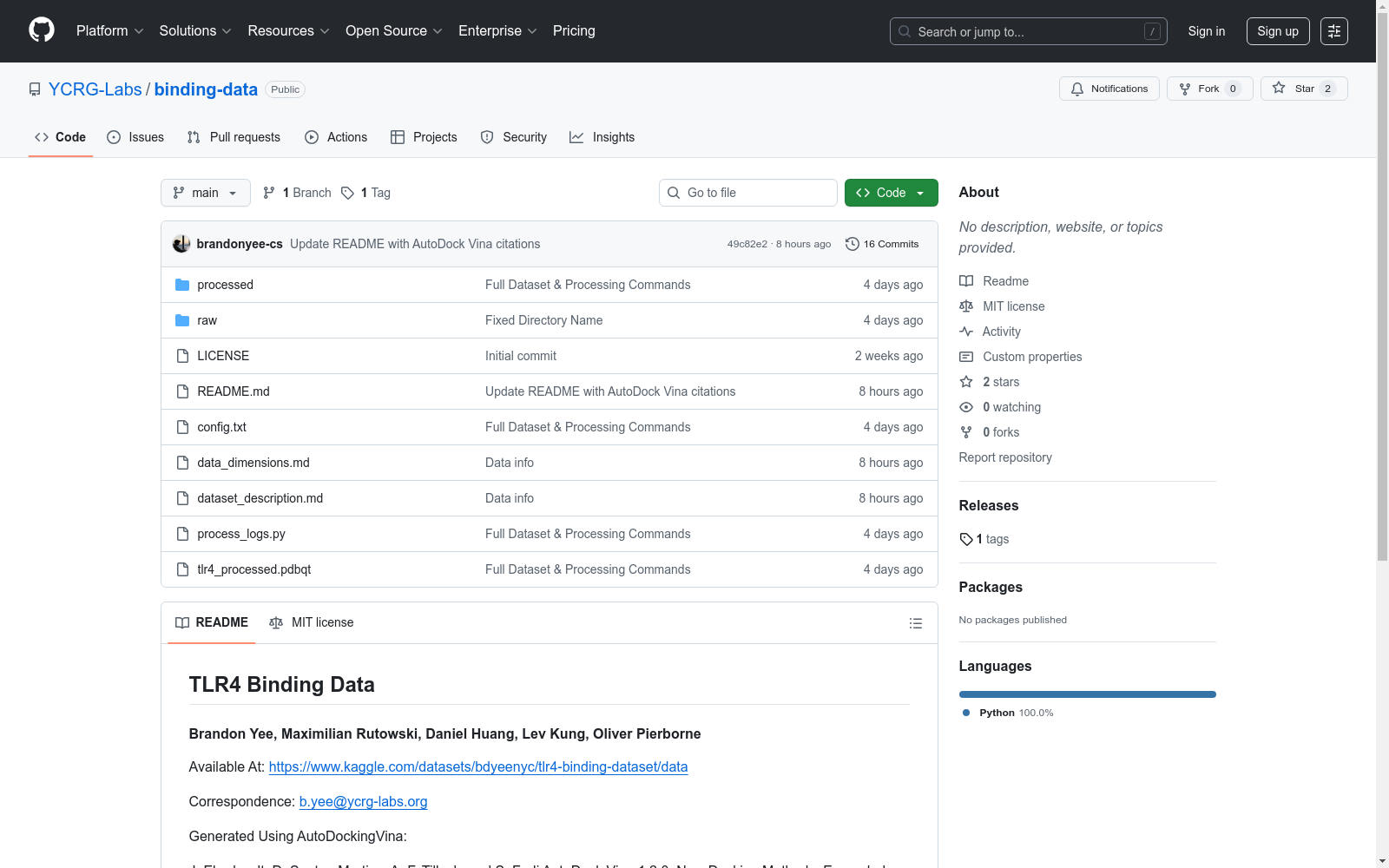Click the Go to file input
1389x868 pixels.
point(748,193)
